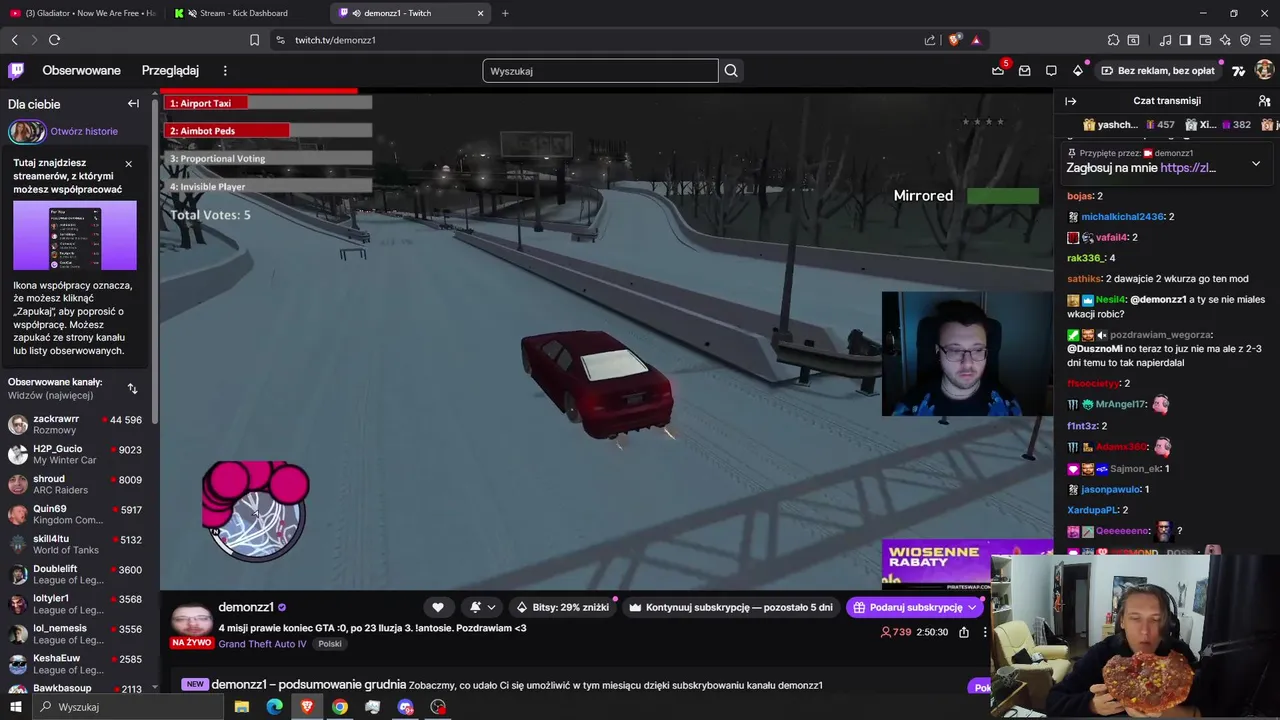
Task: Click the collaboration tip thumbnail image
Action: [75, 236]
